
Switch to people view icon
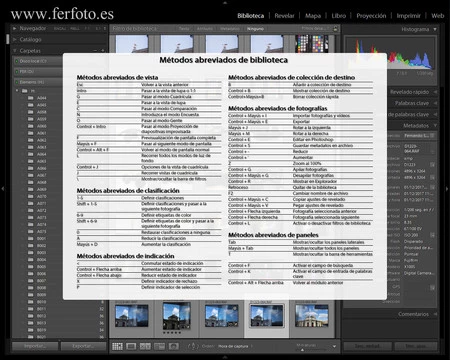coord(173,346)
